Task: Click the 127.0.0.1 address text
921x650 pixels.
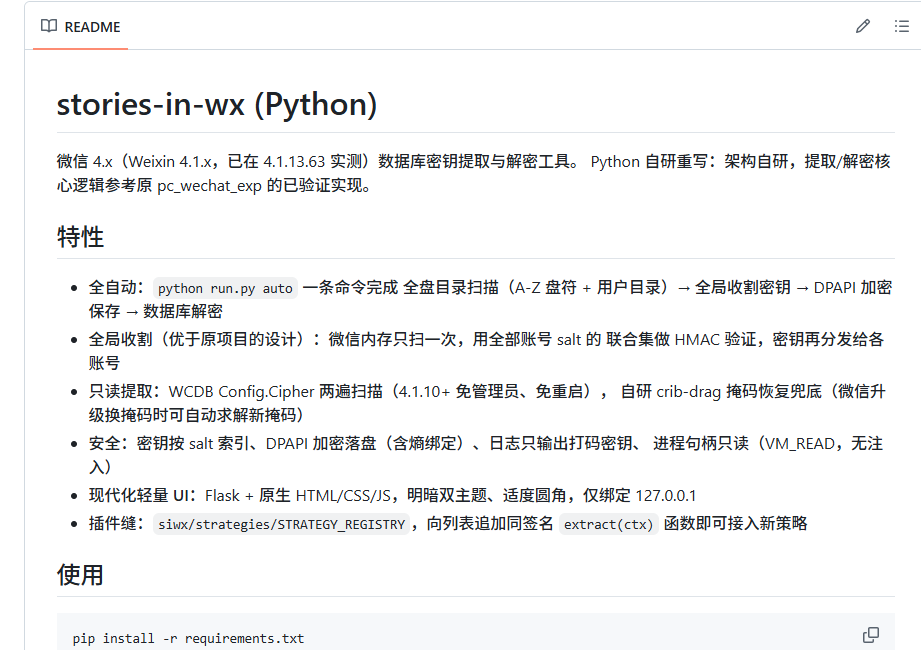Action: click(x=665, y=496)
